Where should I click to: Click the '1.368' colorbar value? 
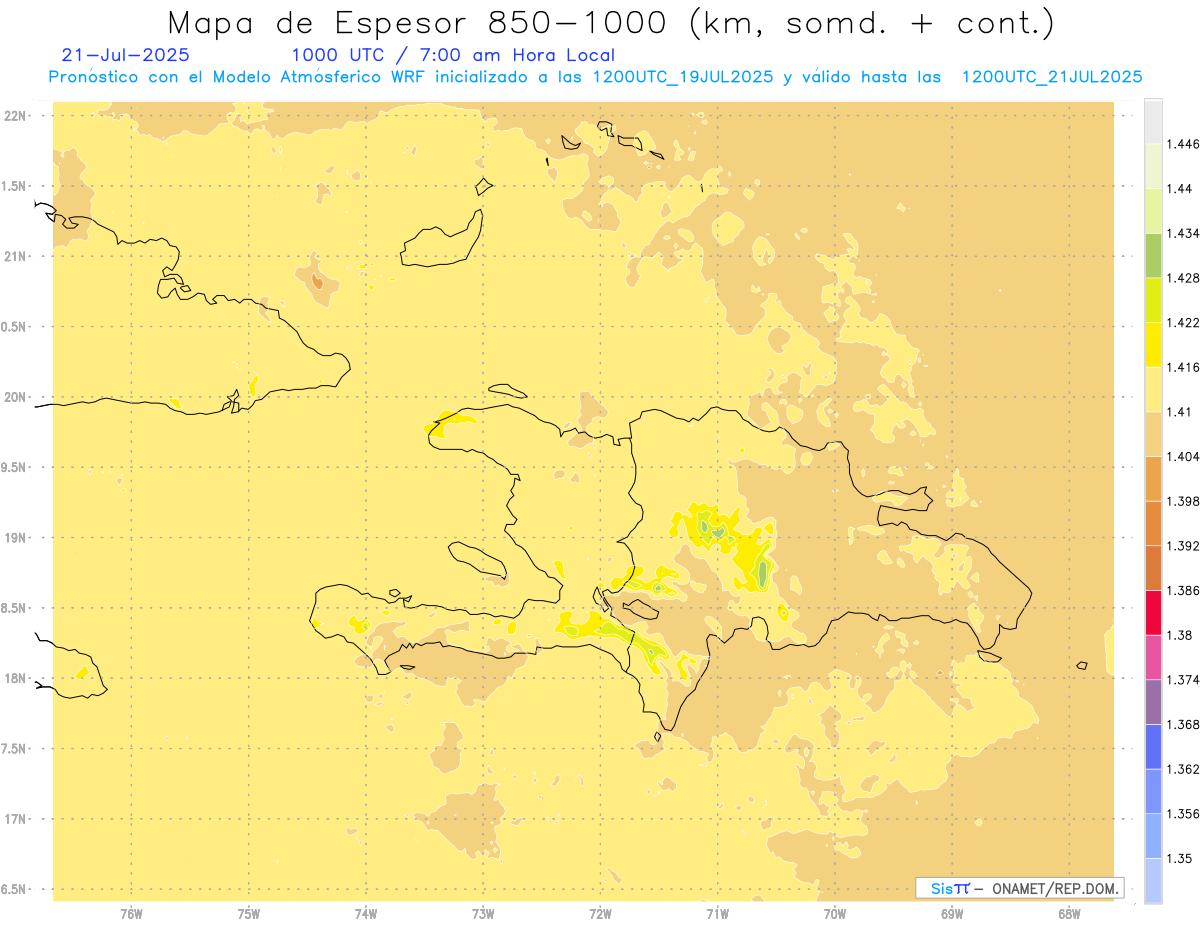(x=1183, y=724)
